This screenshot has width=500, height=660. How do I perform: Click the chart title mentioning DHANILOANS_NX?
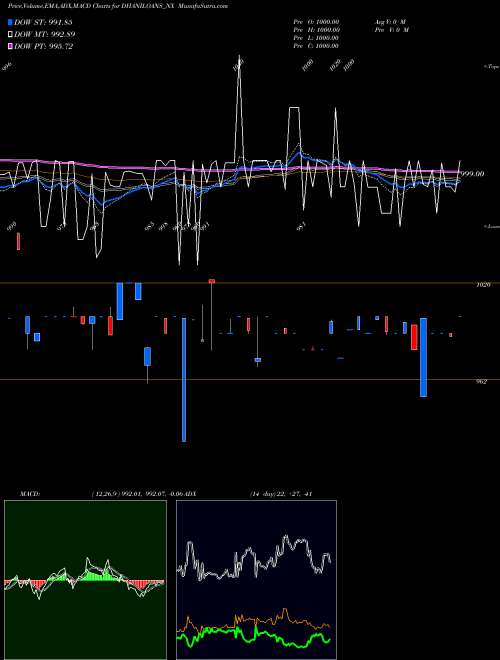pyautogui.click(x=118, y=6)
